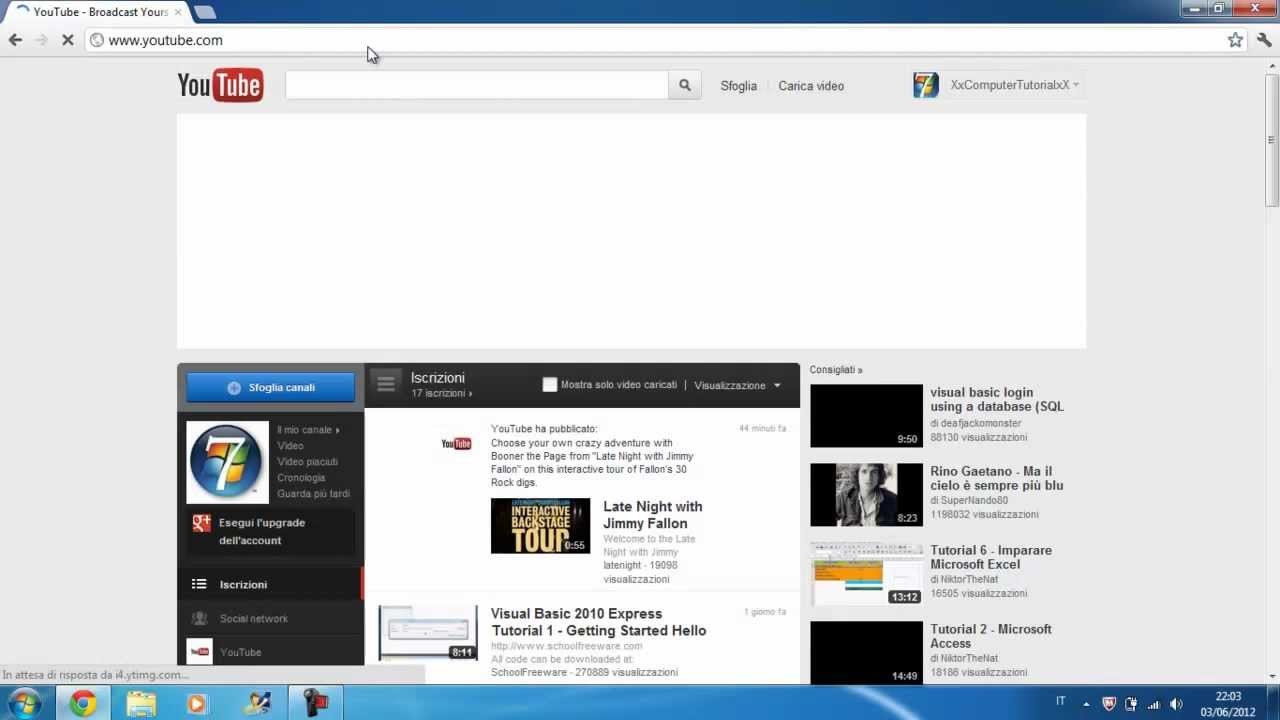Expand the 17 iscrizioni link
Image resolution: width=1280 pixels, height=720 pixels.
[x=441, y=394]
